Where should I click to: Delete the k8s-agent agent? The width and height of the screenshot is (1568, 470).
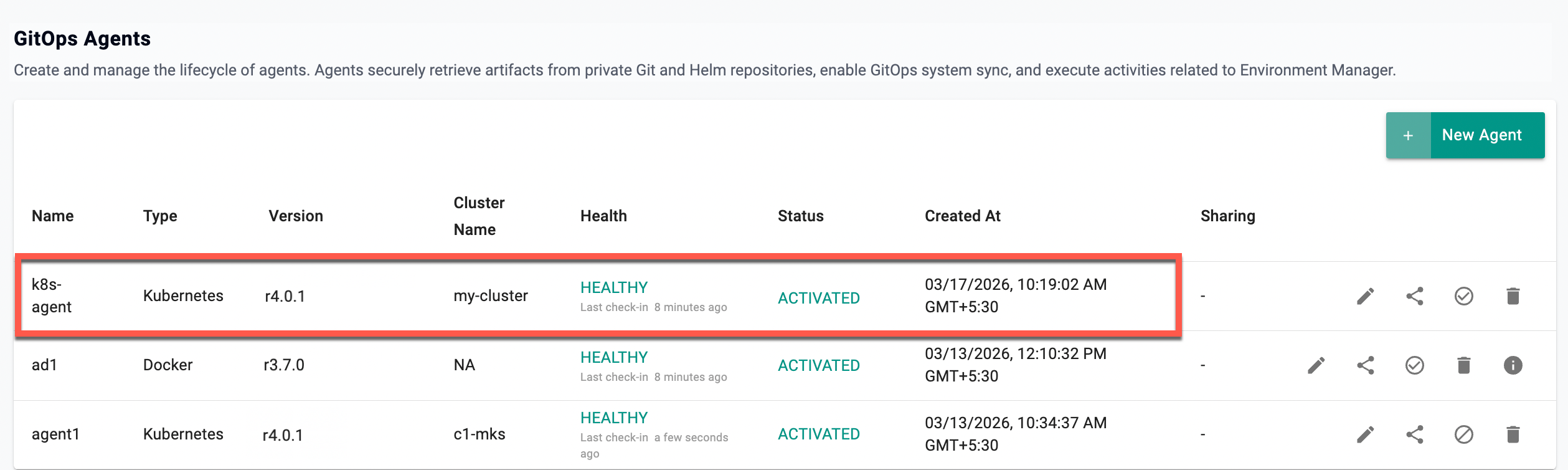pos(1513,296)
